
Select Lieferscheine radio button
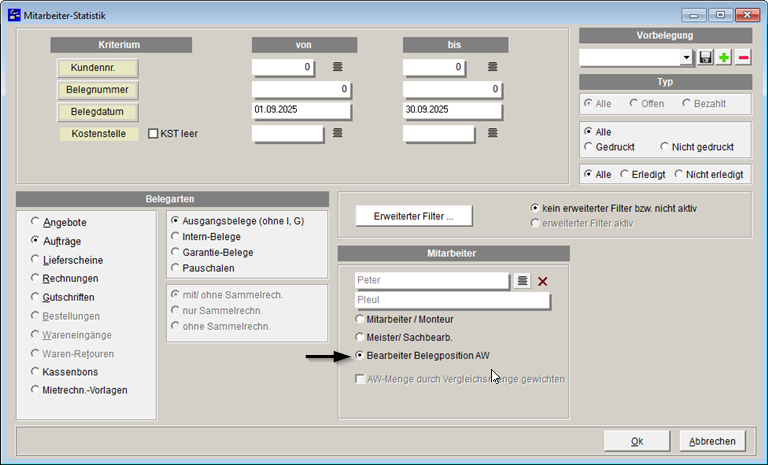pyautogui.click(x=67, y=260)
